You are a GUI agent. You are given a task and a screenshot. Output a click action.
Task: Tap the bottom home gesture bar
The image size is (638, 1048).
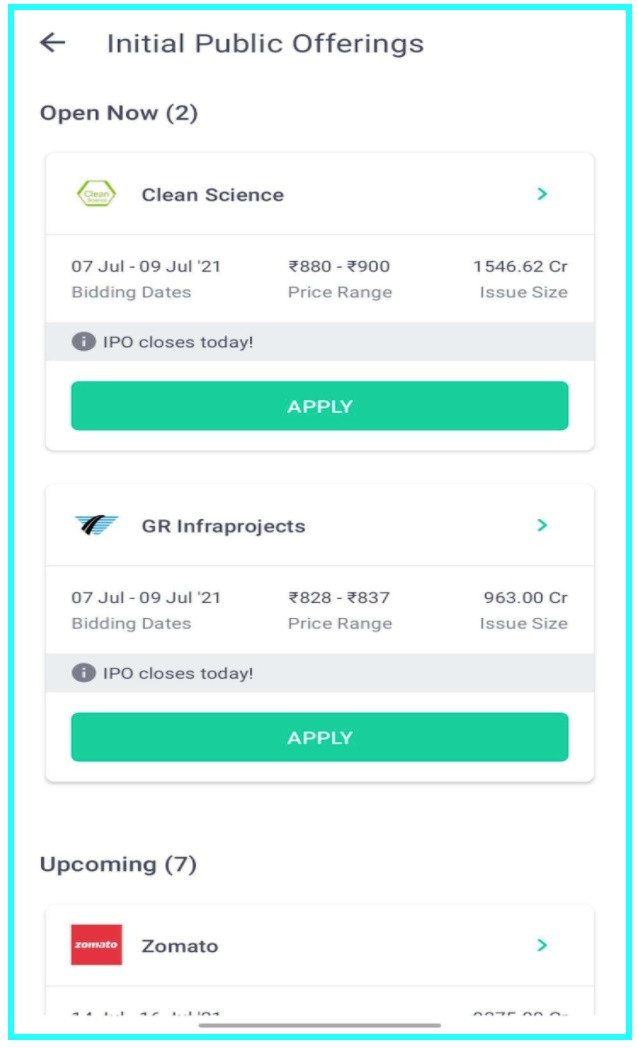click(x=319, y=1025)
